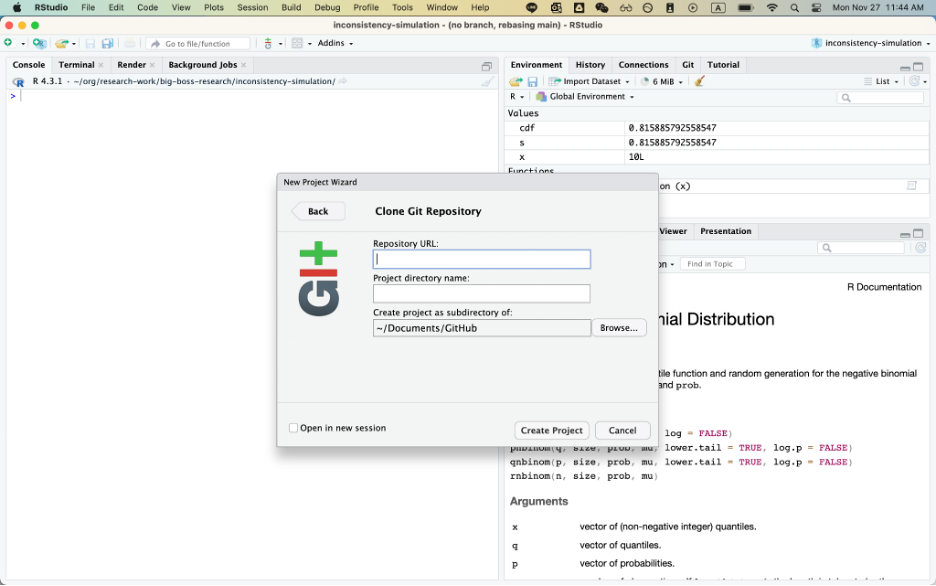
Task: Open the Global Environment dropdown
Action: (585, 97)
